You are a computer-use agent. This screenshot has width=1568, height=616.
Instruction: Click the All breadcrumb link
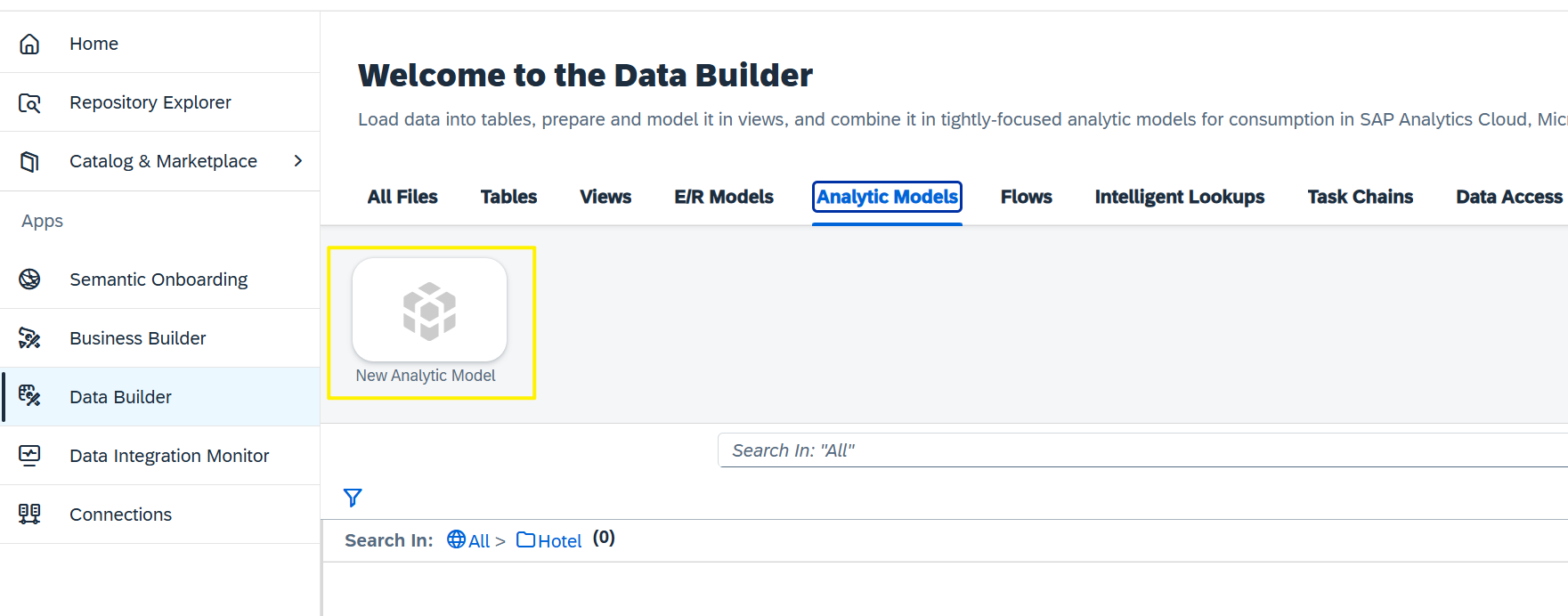tap(469, 540)
